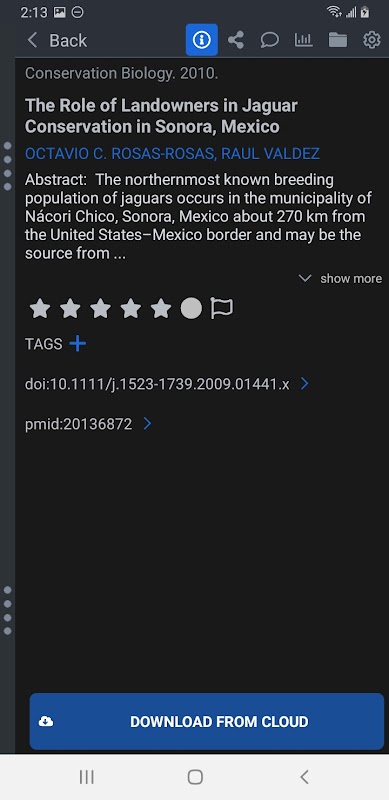This screenshot has height=800, width=389.
Task: Select the gray color label circle
Action: tap(191, 309)
